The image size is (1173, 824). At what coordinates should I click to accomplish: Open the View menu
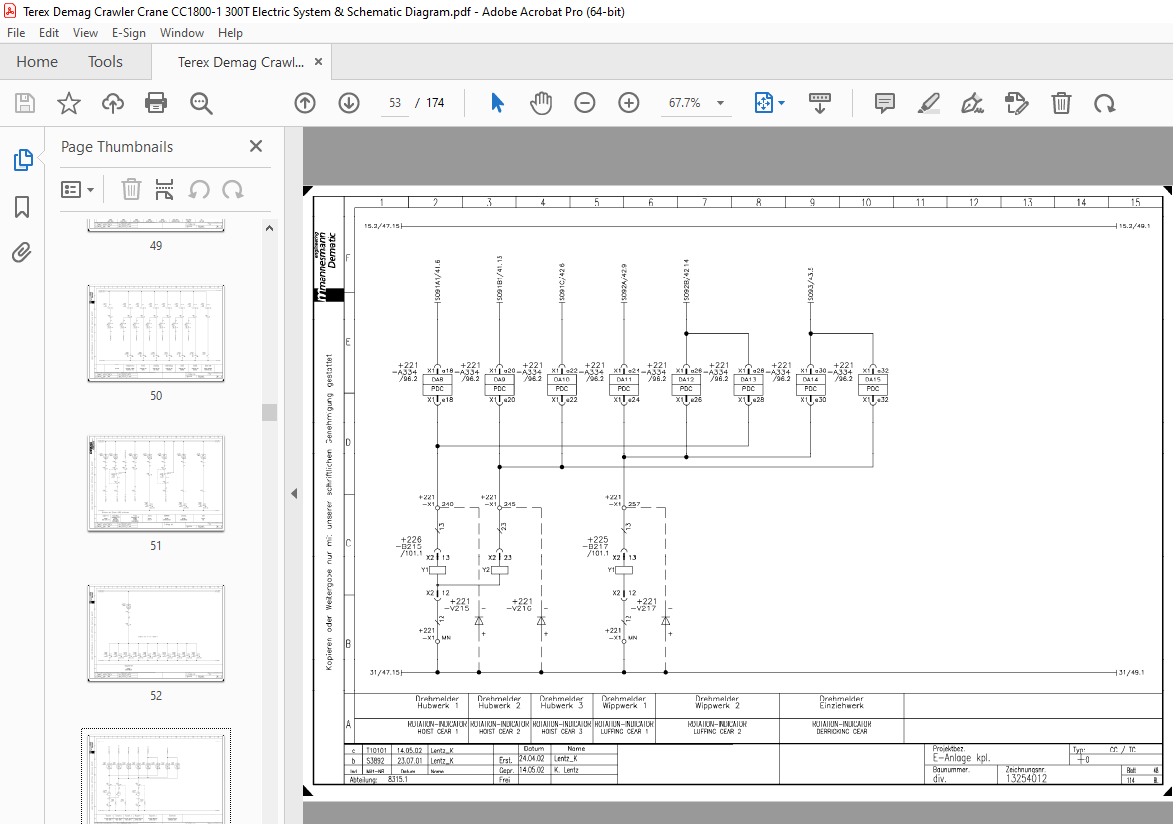tap(85, 33)
